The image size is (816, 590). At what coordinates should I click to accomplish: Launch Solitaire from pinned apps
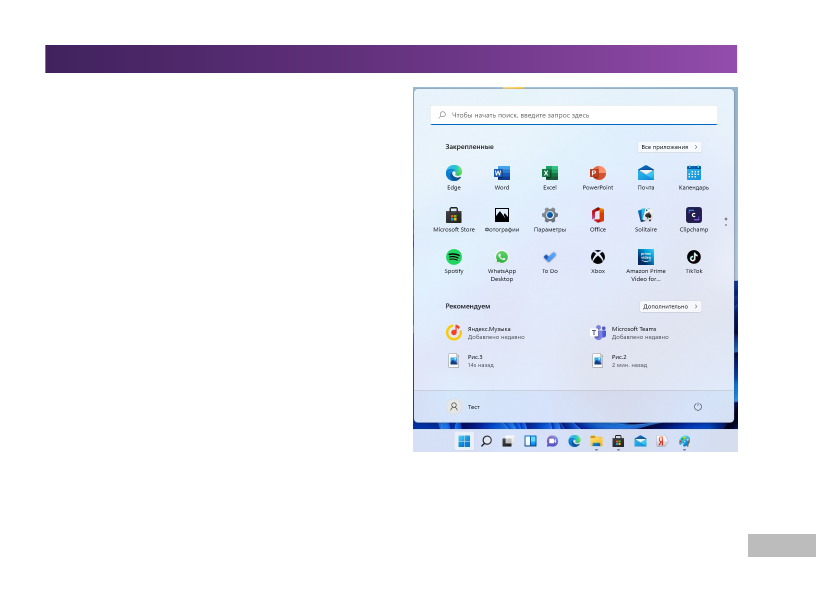click(645, 215)
